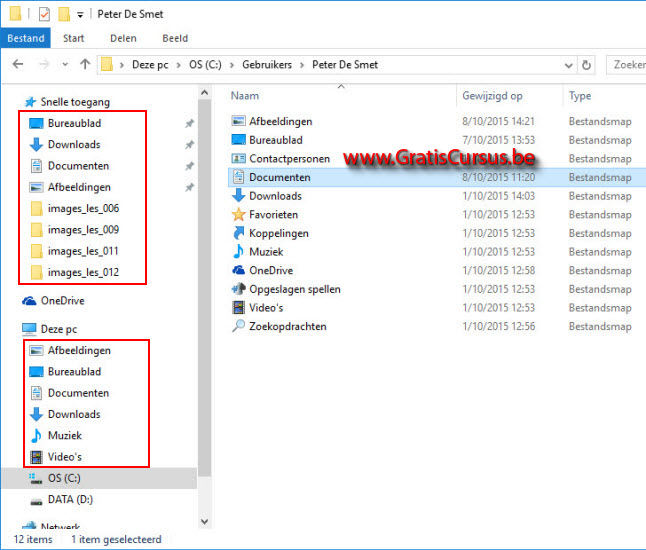Select the Afbeeldingen folder icon in file list
The height and width of the screenshot is (550, 646).
point(238,121)
